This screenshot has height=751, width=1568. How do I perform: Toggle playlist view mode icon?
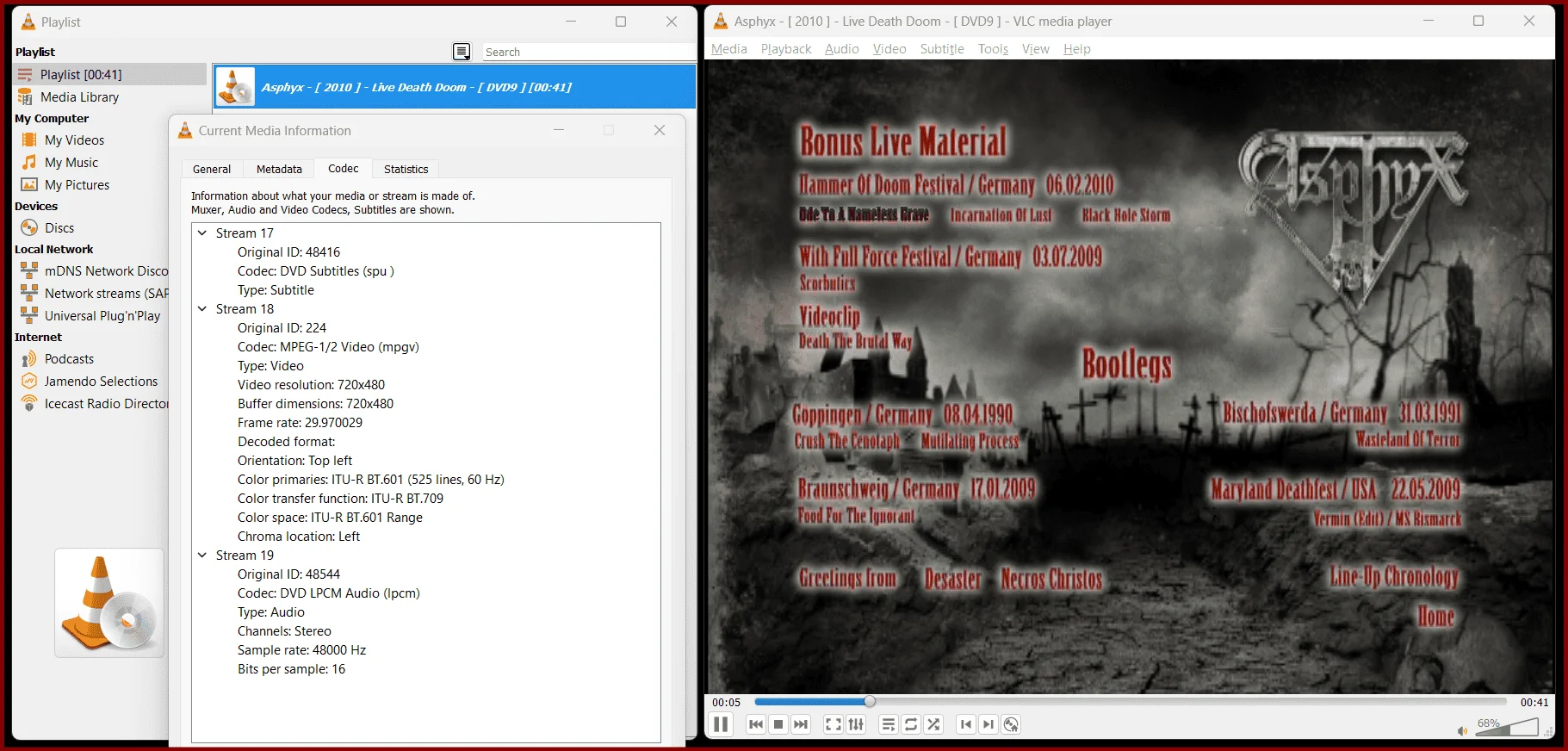[x=462, y=52]
